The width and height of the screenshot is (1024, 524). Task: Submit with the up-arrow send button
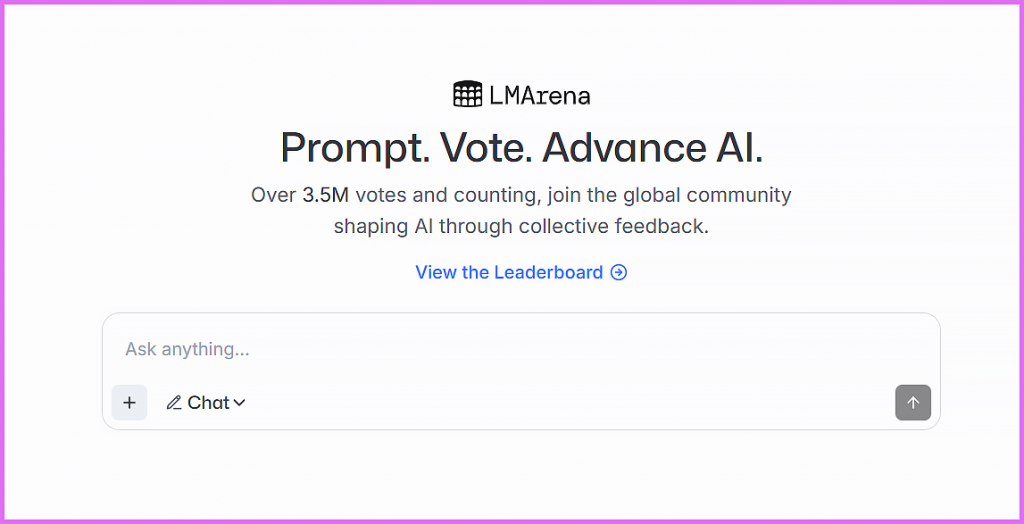click(x=913, y=402)
